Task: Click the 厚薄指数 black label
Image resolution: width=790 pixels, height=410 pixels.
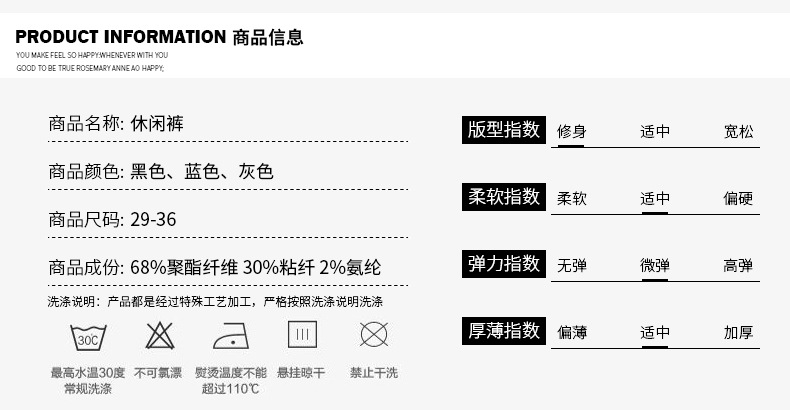Action: tap(504, 331)
